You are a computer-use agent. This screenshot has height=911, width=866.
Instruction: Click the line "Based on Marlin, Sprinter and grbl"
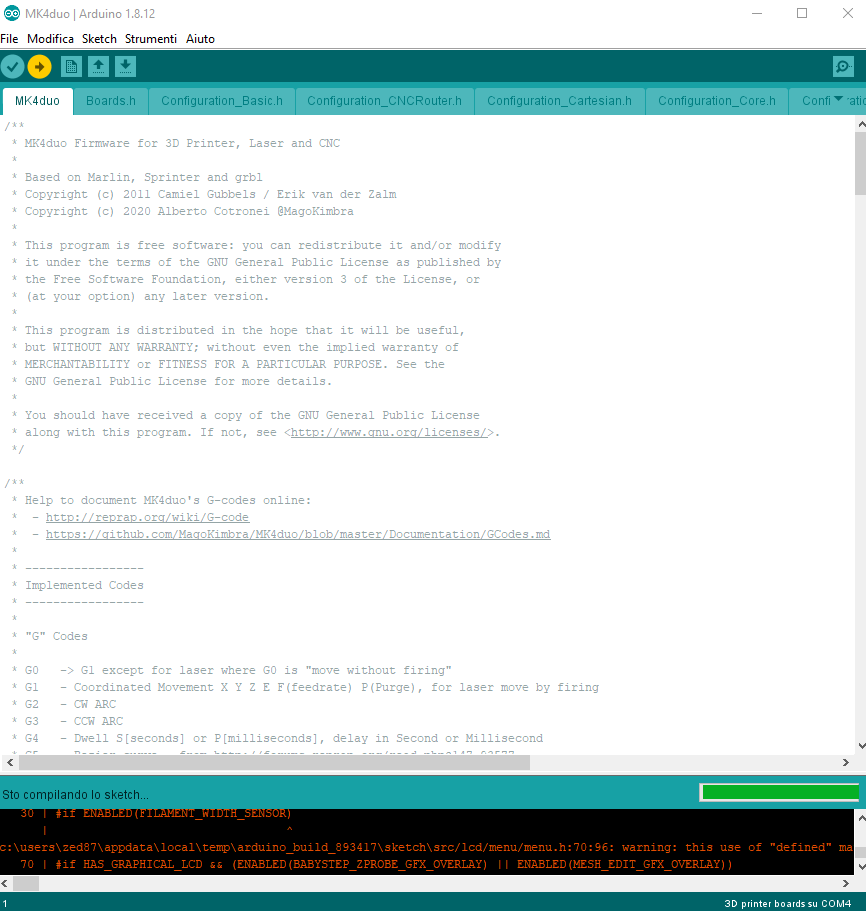click(x=143, y=177)
